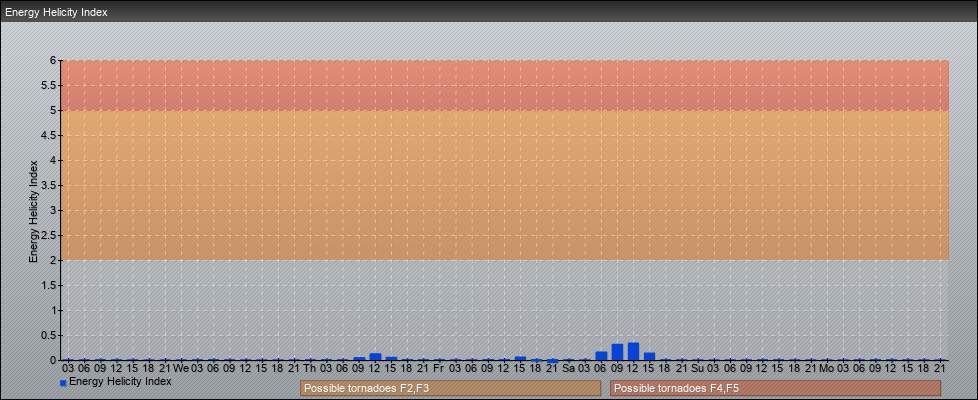Select the Possible tornadoes F4,F5 legend box
Image resolution: width=978 pixels, height=400 pixels.
pos(775,388)
